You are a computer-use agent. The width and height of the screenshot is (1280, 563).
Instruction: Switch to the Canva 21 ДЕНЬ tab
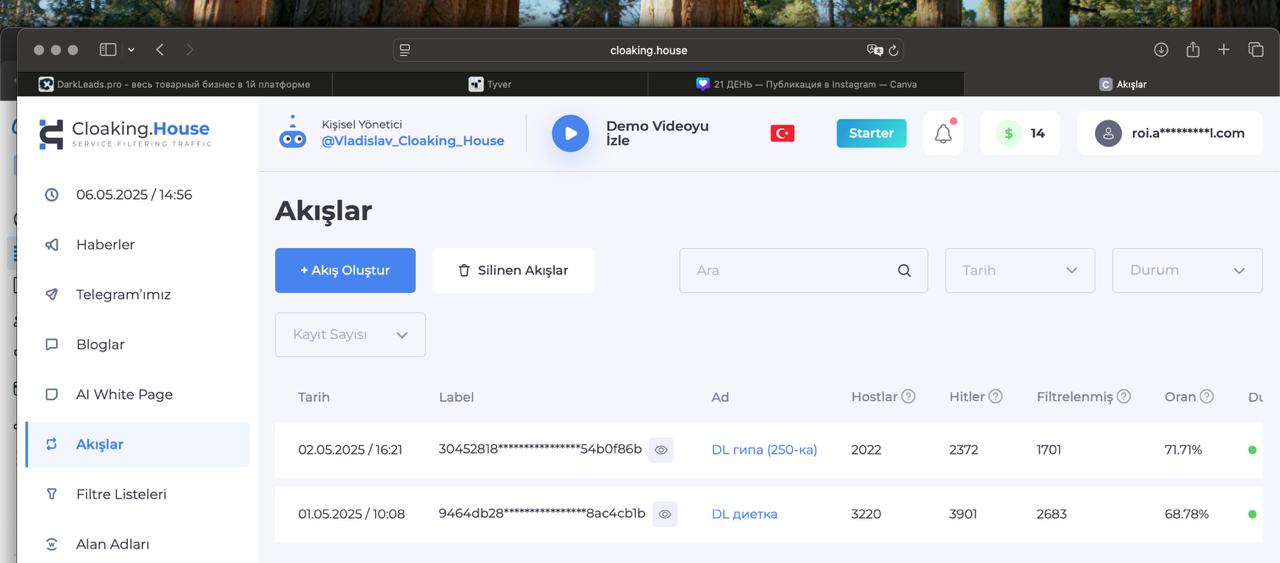click(x=806, y=84)
